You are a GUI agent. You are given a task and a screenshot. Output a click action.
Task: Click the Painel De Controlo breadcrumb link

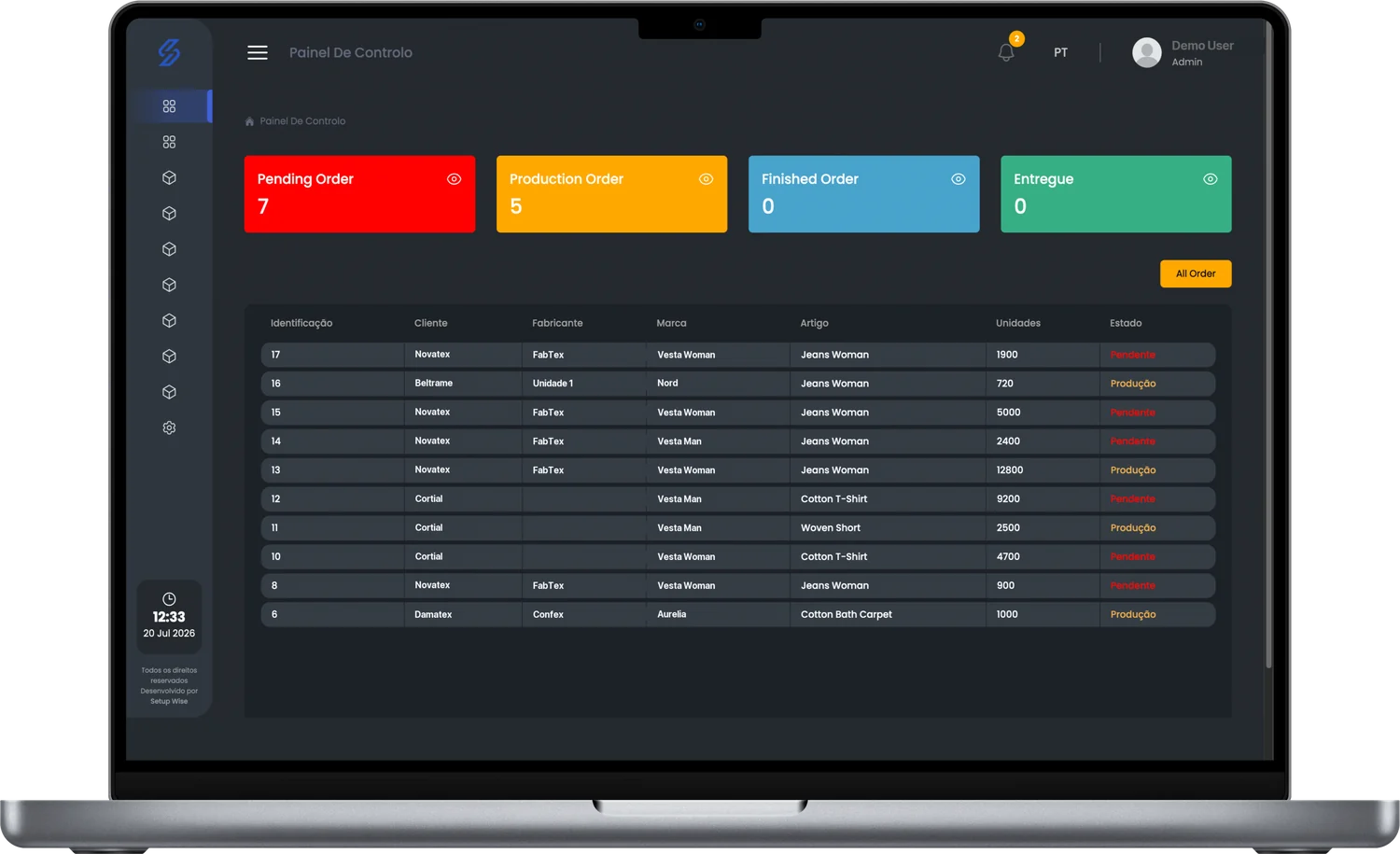pyautogui.click(x=302, y=121)
